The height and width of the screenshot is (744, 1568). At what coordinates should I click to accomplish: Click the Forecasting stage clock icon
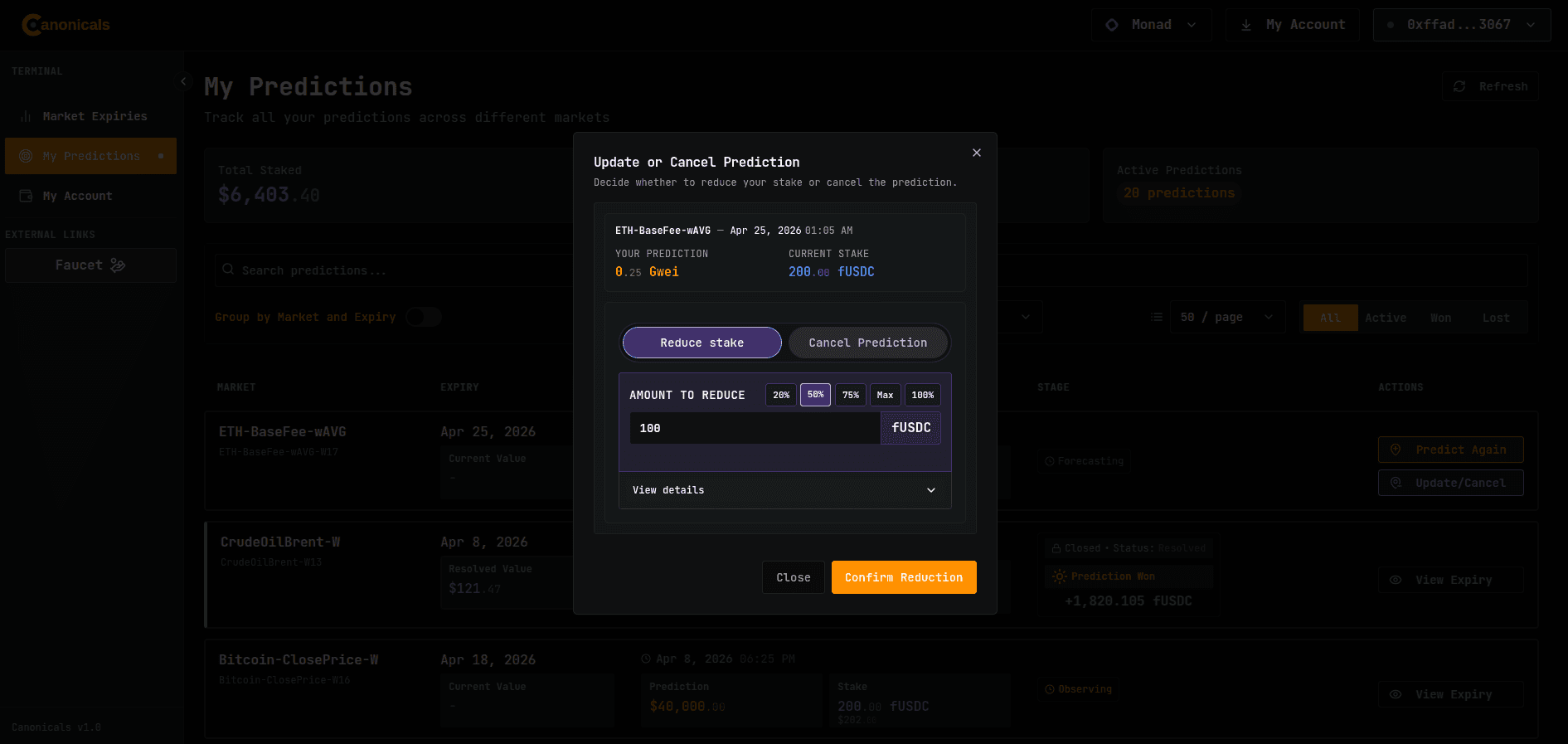1050,461
